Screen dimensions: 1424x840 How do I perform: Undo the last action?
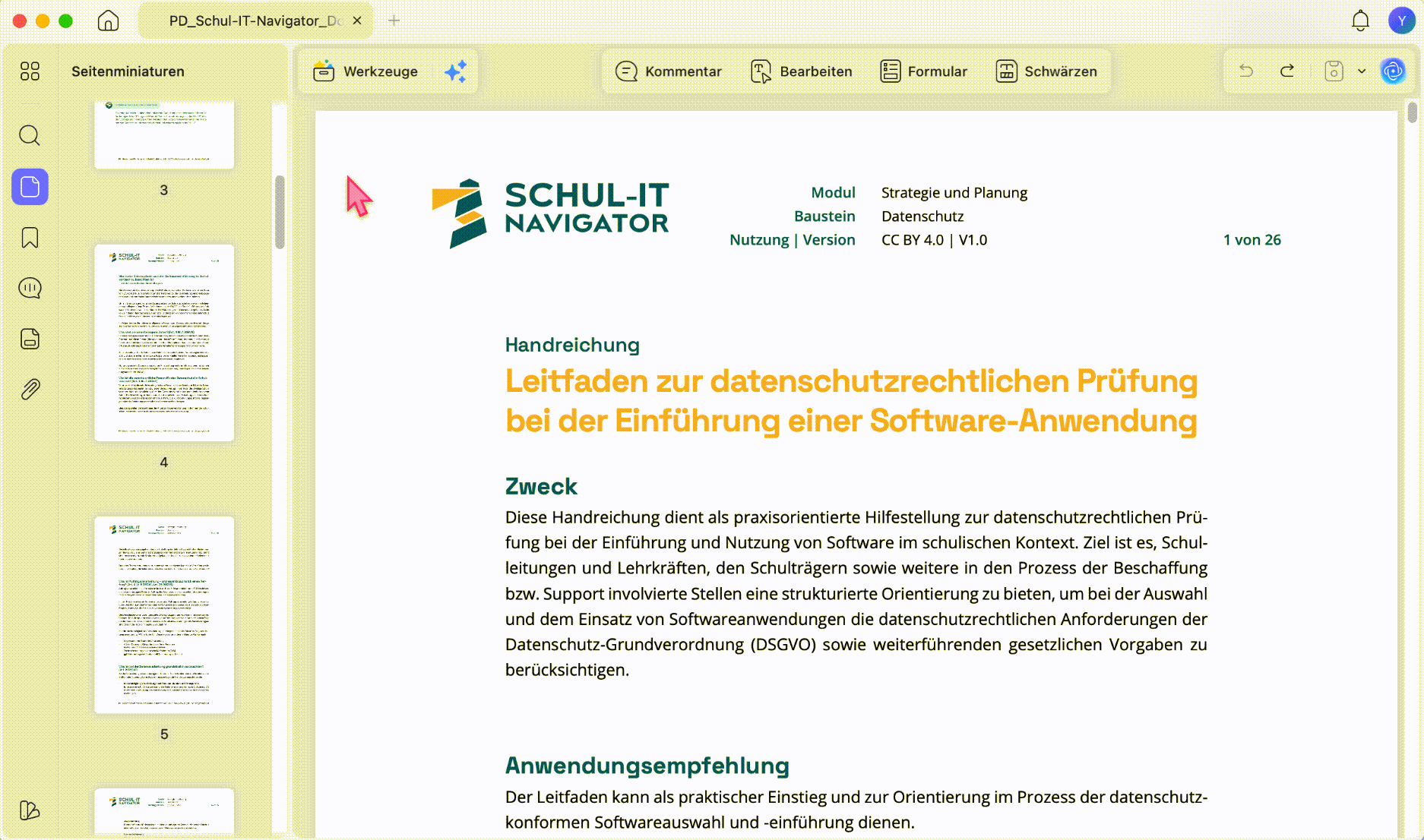click(x=1246, y=71)
